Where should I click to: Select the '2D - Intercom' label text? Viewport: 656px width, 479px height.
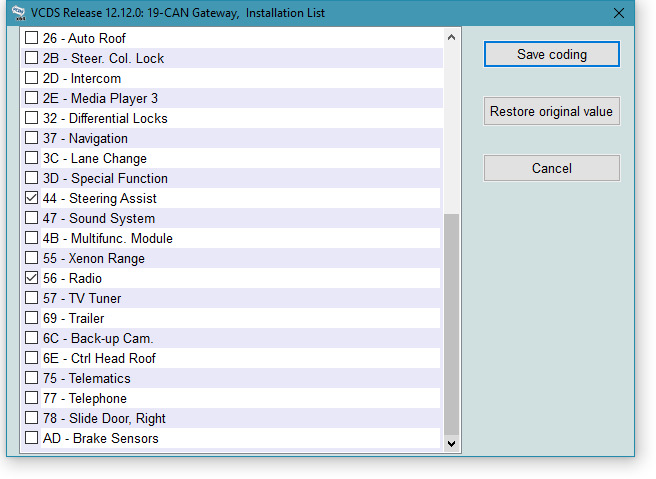point(82,78)
